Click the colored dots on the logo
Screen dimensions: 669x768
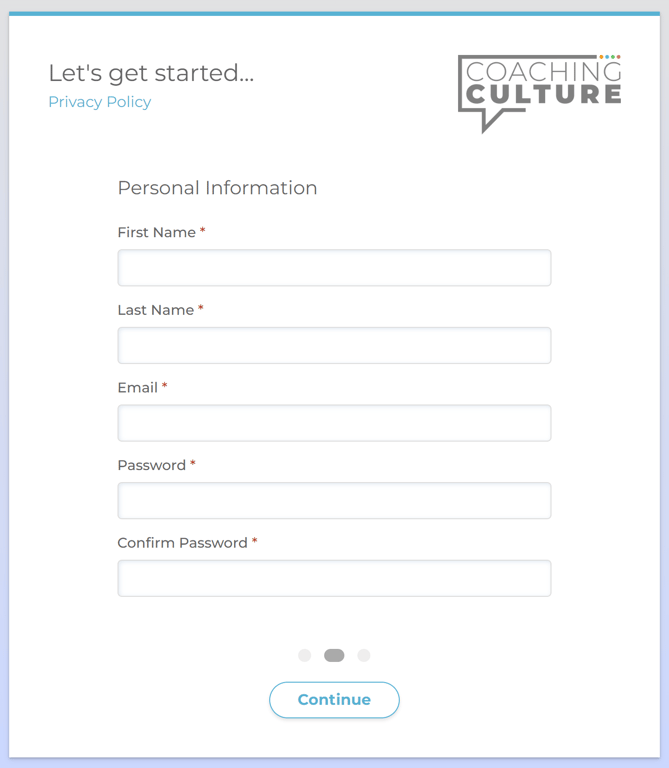(610, 57)
